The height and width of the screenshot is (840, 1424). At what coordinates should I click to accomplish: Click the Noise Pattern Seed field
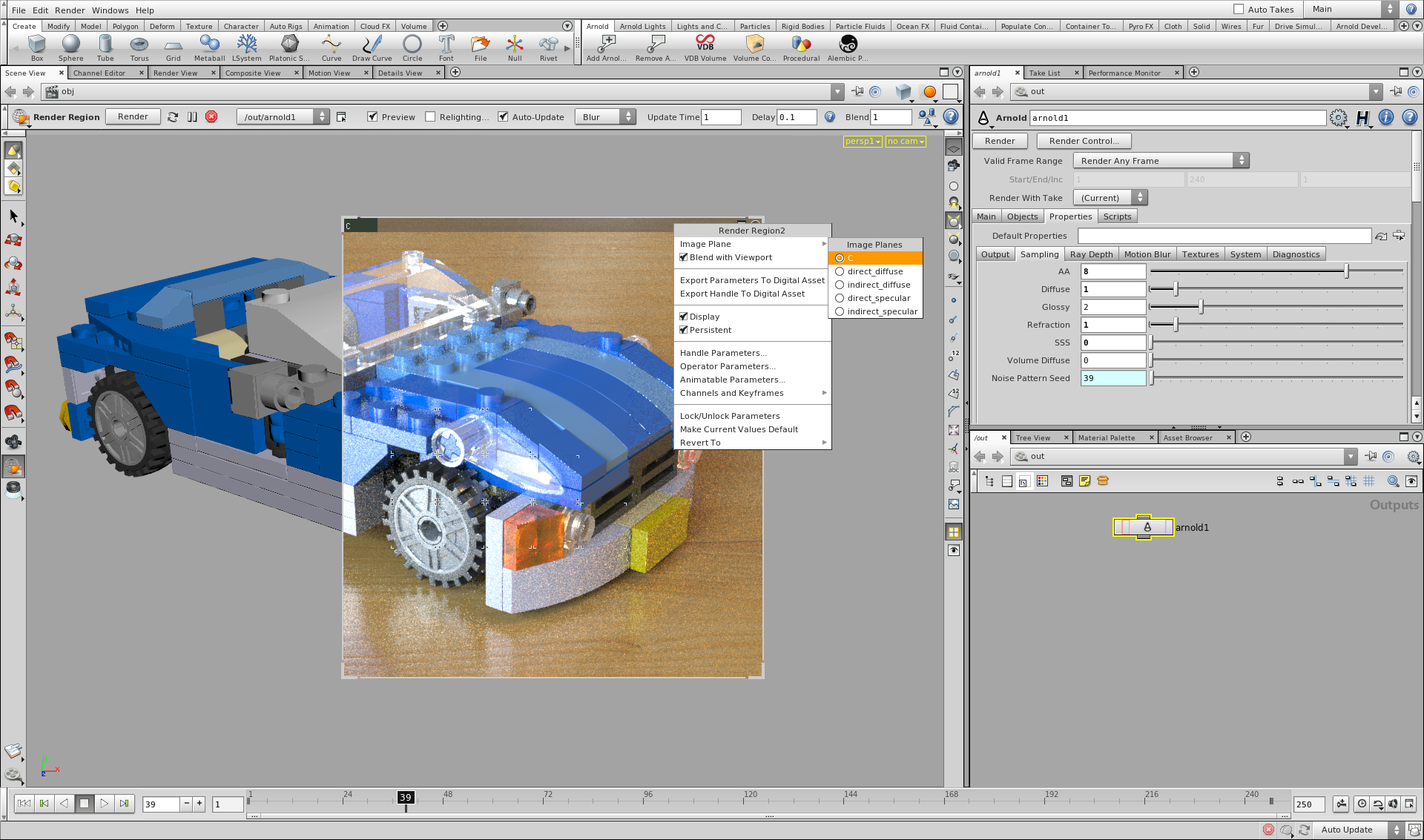pyautogui.click(x=1112, y=378)
